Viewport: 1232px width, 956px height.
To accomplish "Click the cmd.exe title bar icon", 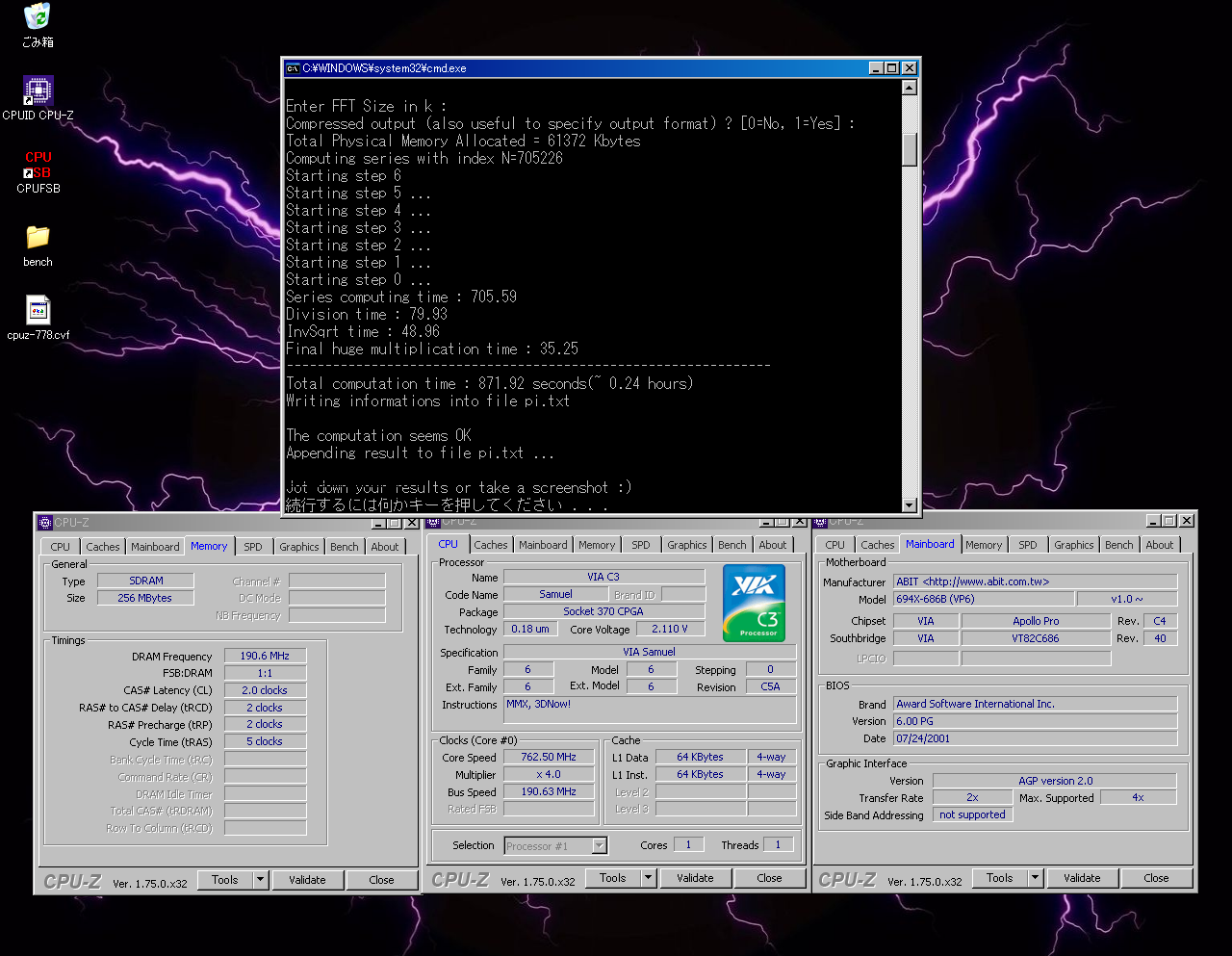I will (x=293, y=68).
